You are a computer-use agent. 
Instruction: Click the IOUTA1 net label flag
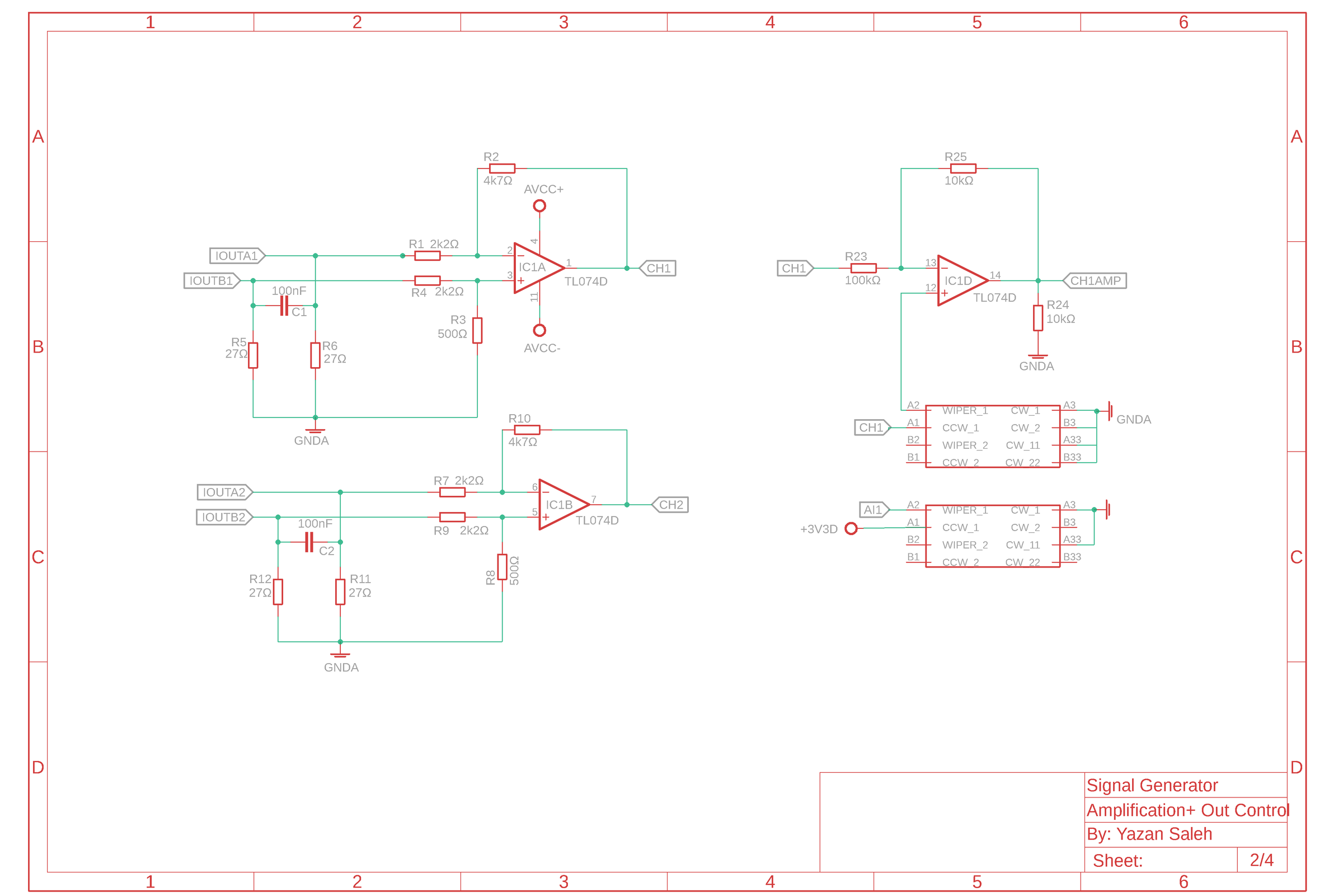point(237,255)
